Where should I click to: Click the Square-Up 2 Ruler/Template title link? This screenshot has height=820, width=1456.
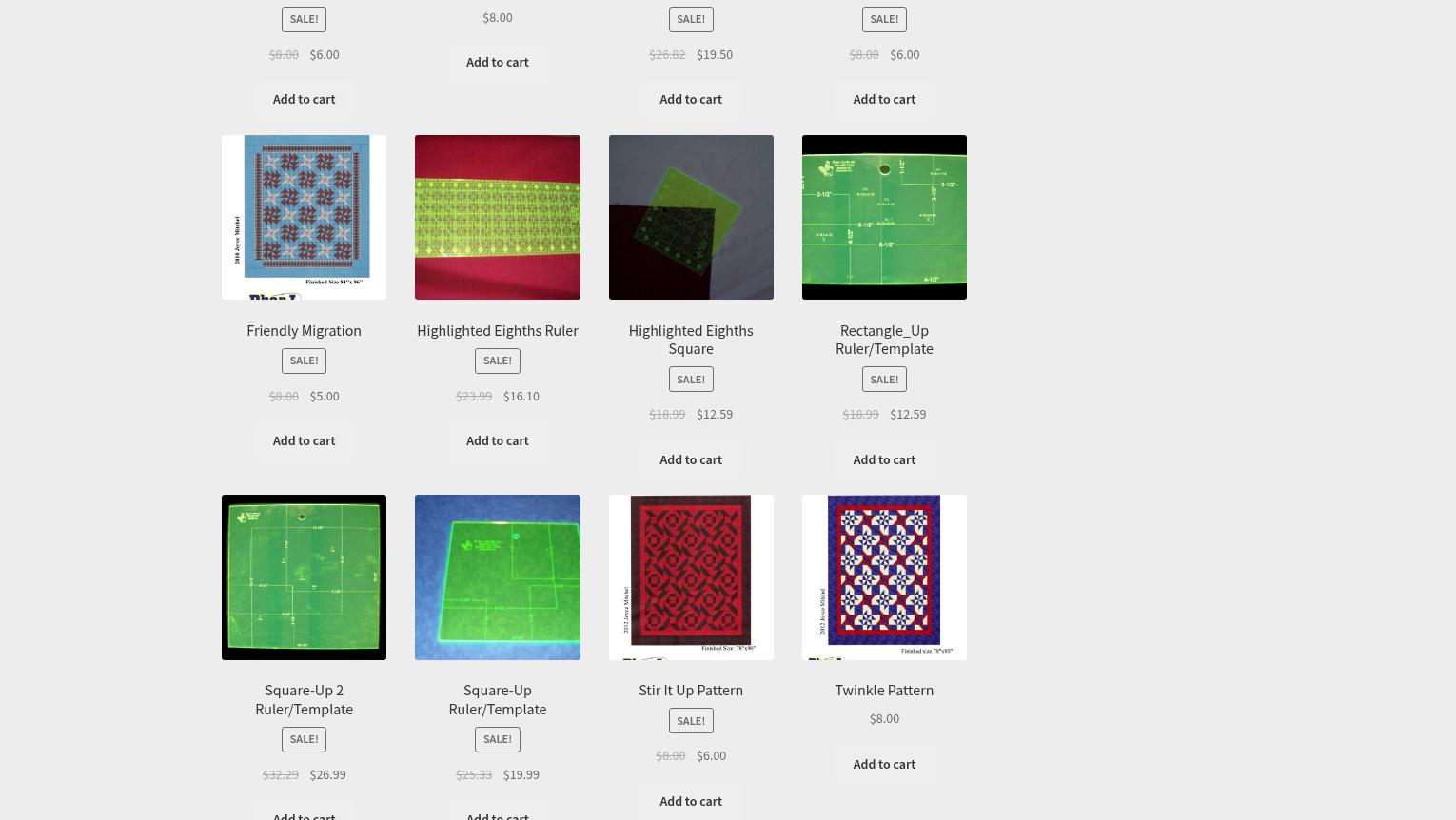[304, 699]
